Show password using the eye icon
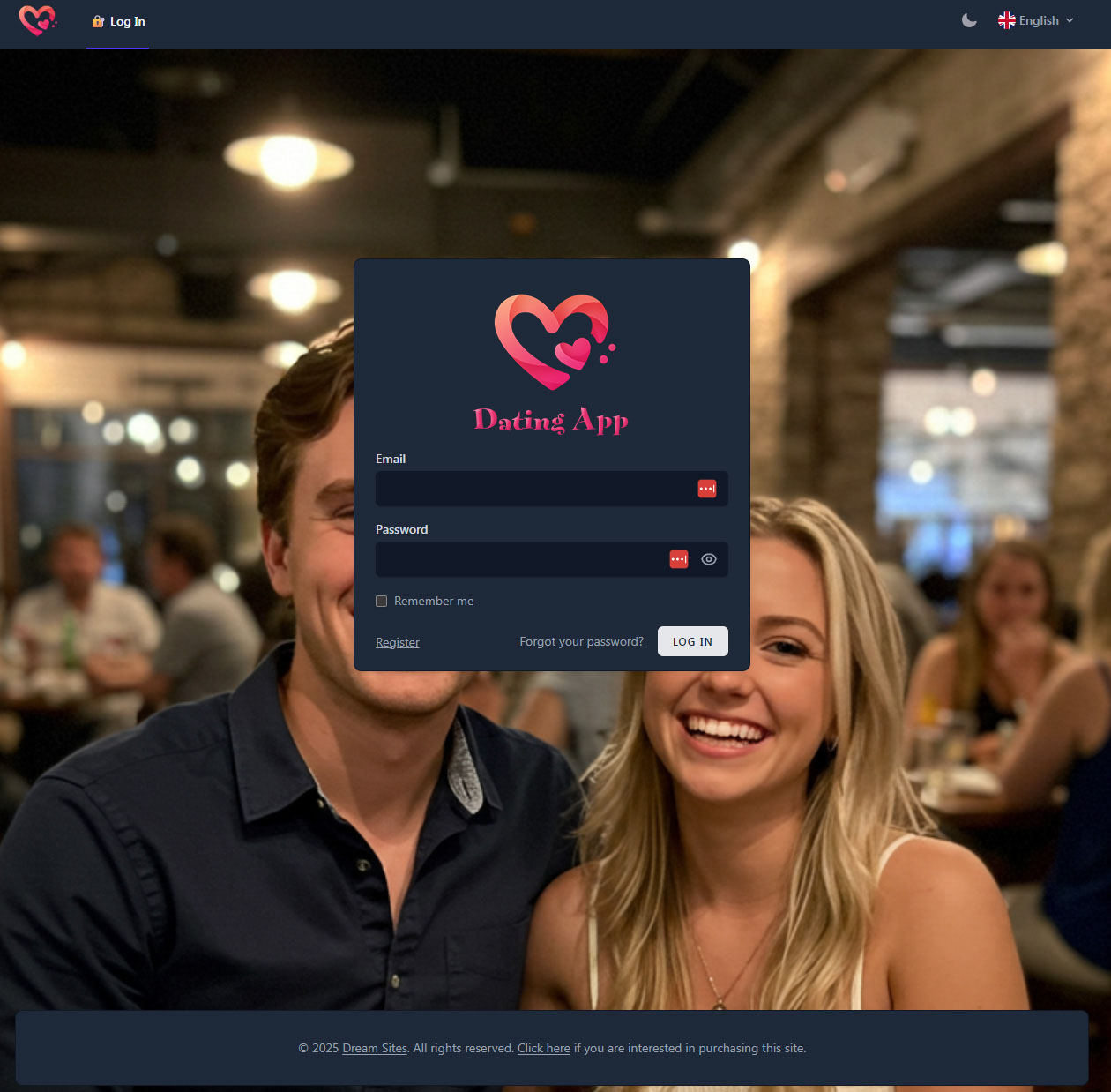Viewport: 1111px width, 1092px height. point(709,559)
